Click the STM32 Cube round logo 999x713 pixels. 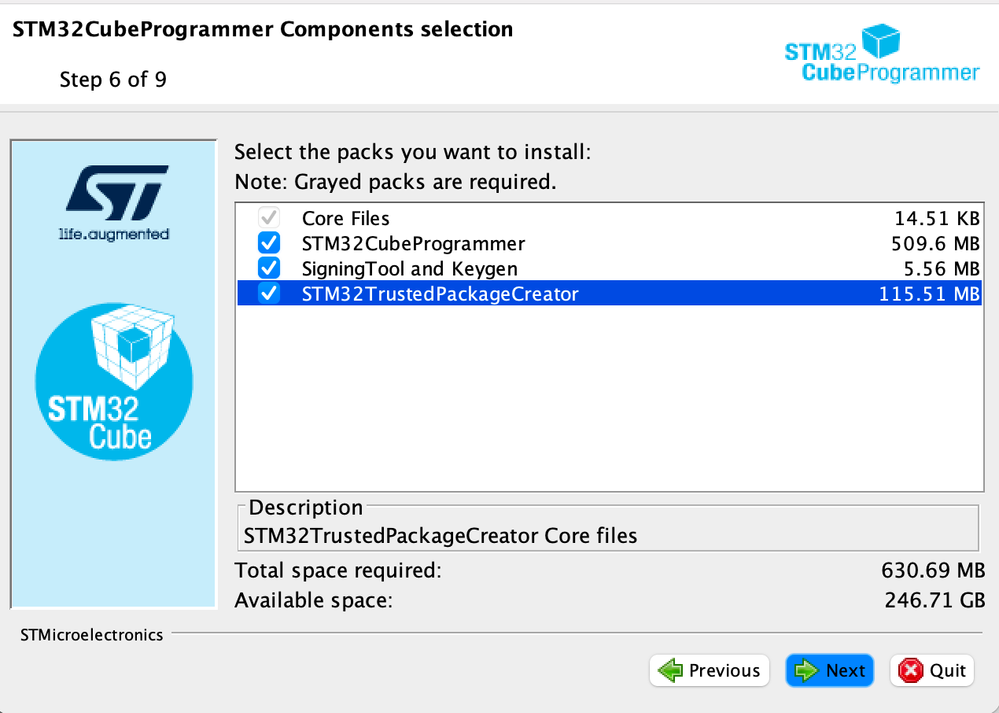[114, 381]
